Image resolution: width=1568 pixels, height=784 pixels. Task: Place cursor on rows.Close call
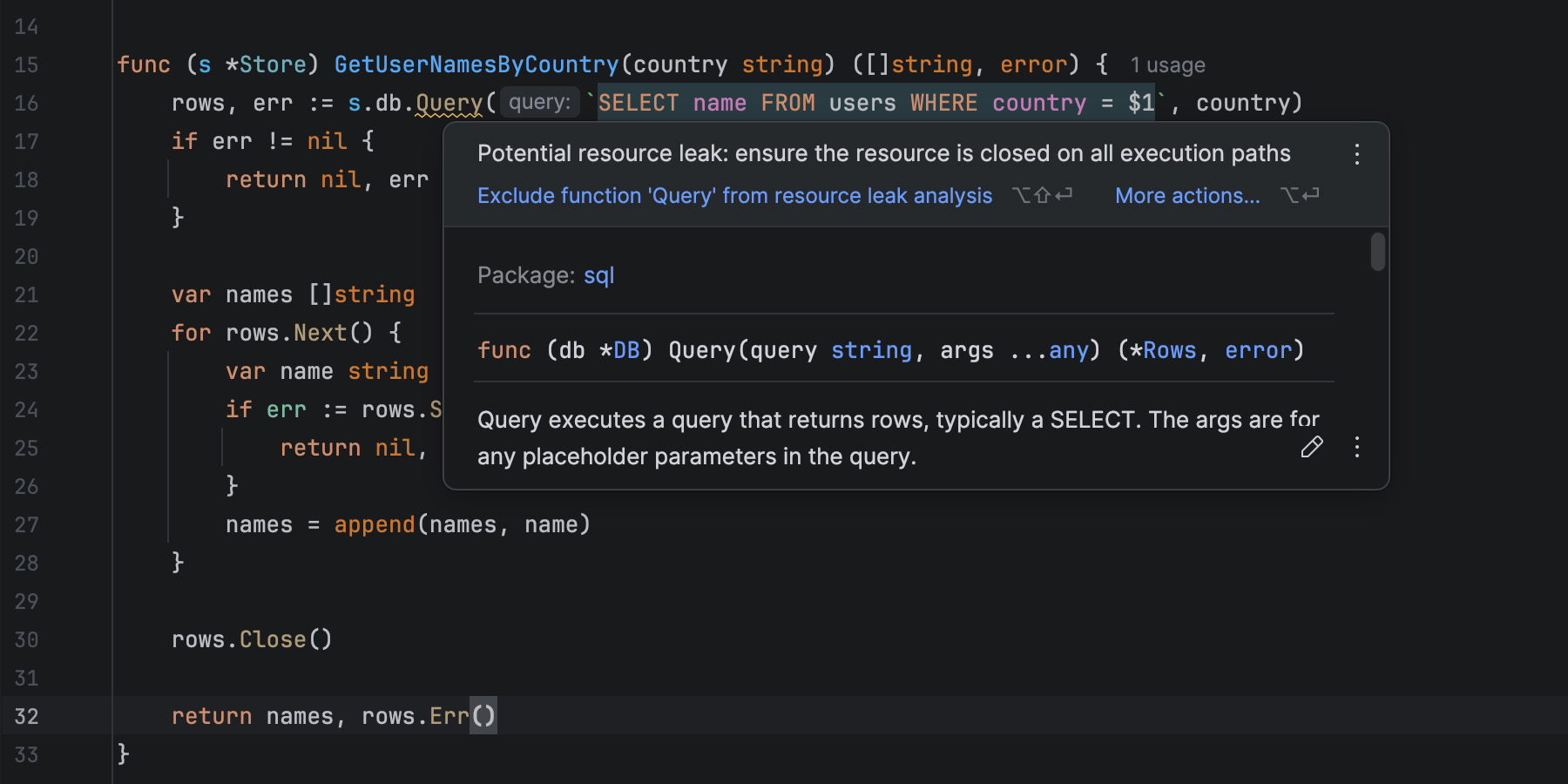[x=272, y=639]
